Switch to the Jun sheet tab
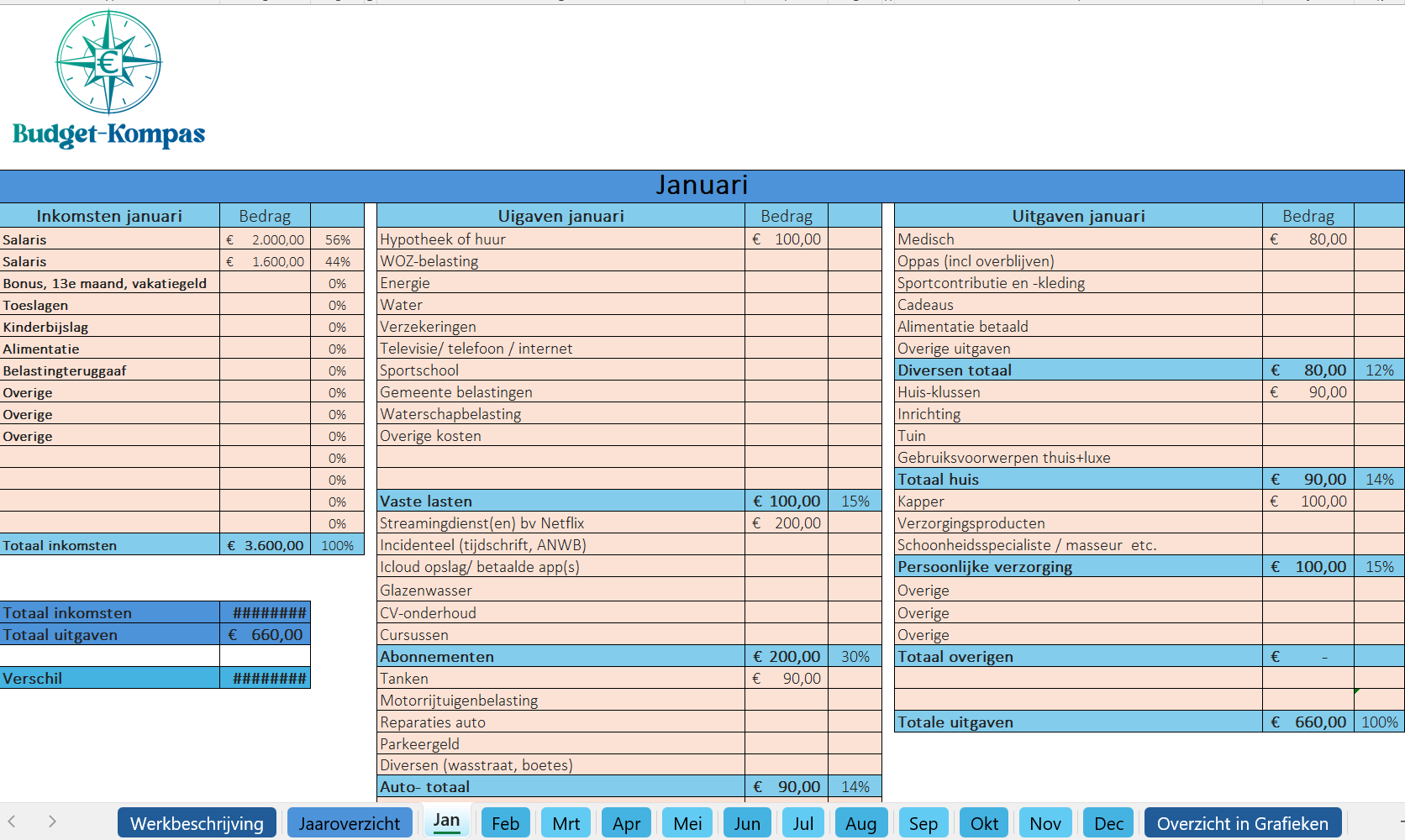The height and width of the screenshot is (840, 1405). click(x=746, y=823)
